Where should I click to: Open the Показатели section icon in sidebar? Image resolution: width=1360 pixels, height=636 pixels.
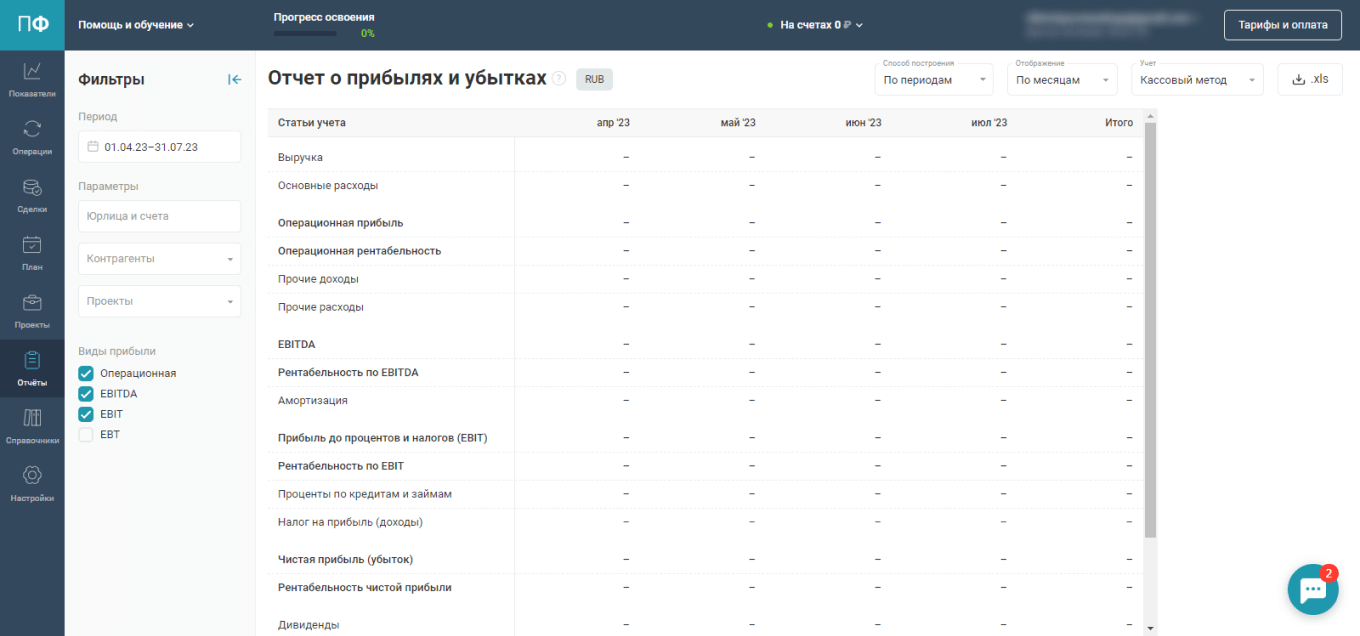pyautogui.click(x=32, y=72)
